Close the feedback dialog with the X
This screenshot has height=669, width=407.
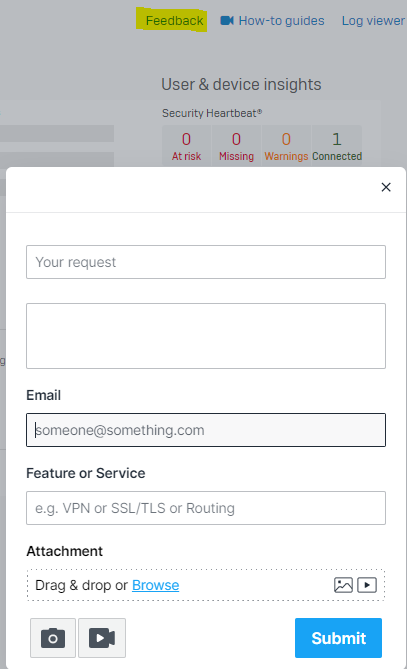point(386,187)
